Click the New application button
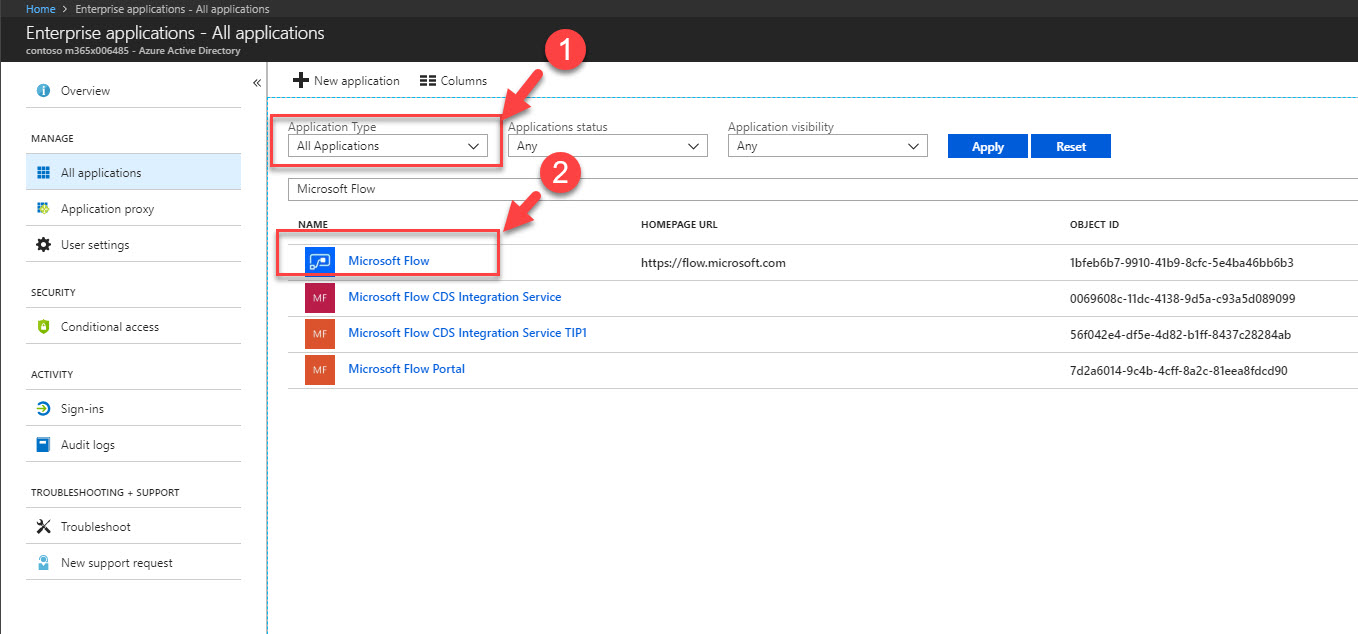 point(346,81)
